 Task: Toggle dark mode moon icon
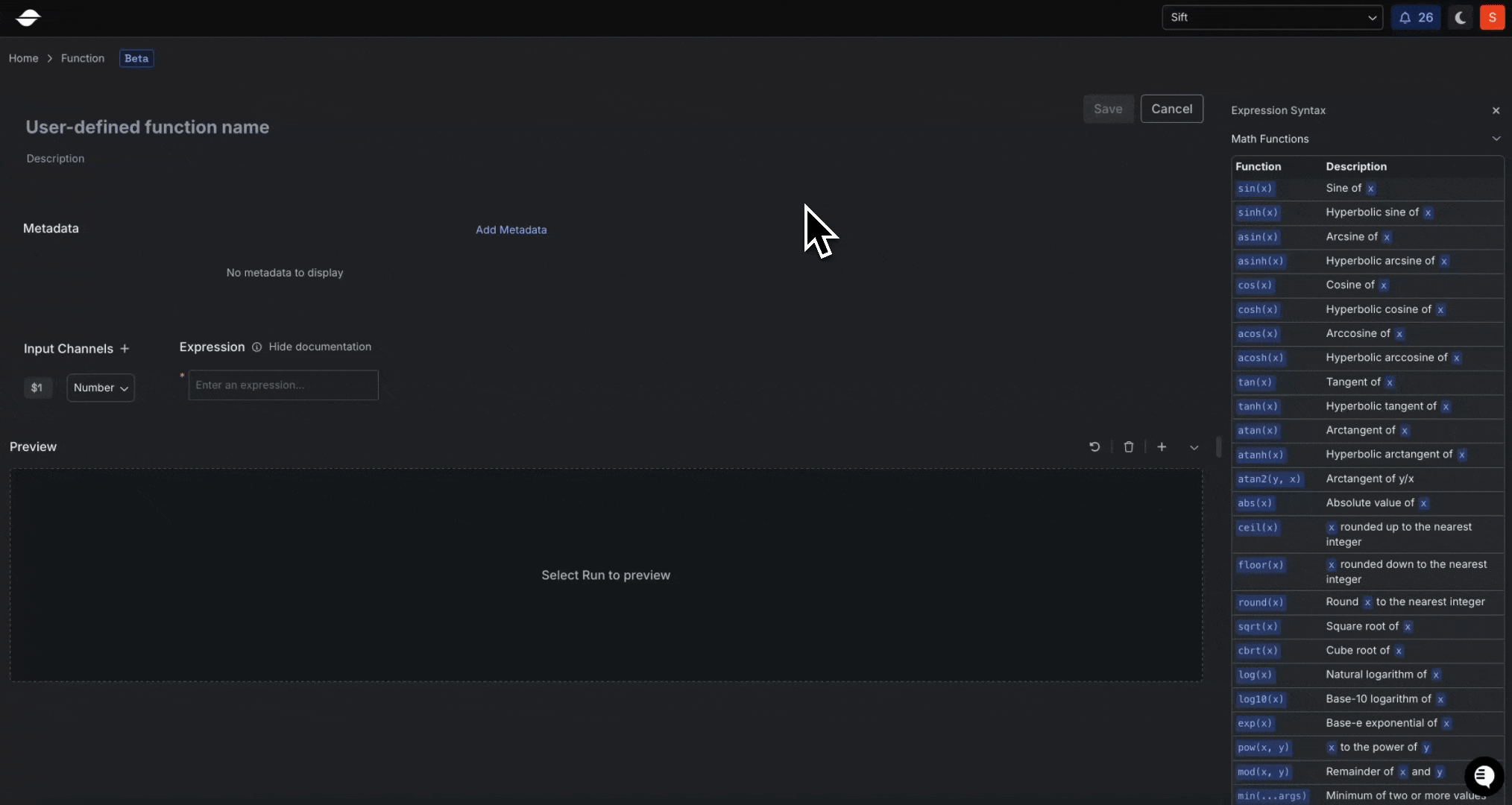1461,17
